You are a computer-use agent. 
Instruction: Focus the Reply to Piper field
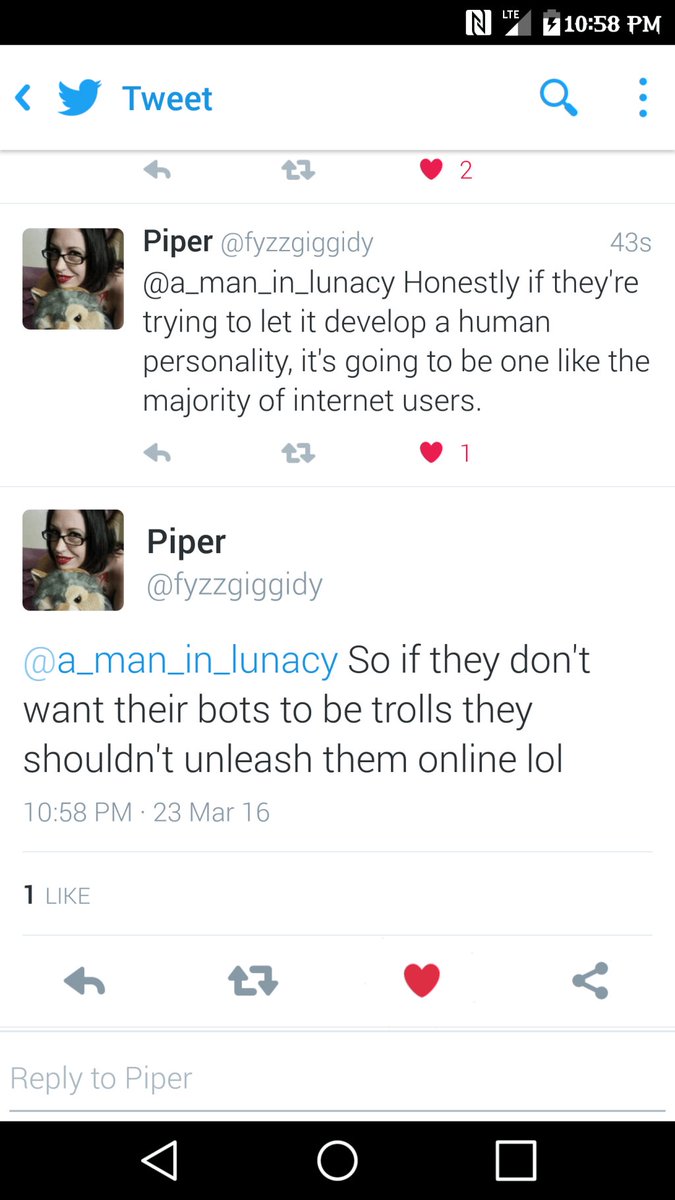(337, 1078)
